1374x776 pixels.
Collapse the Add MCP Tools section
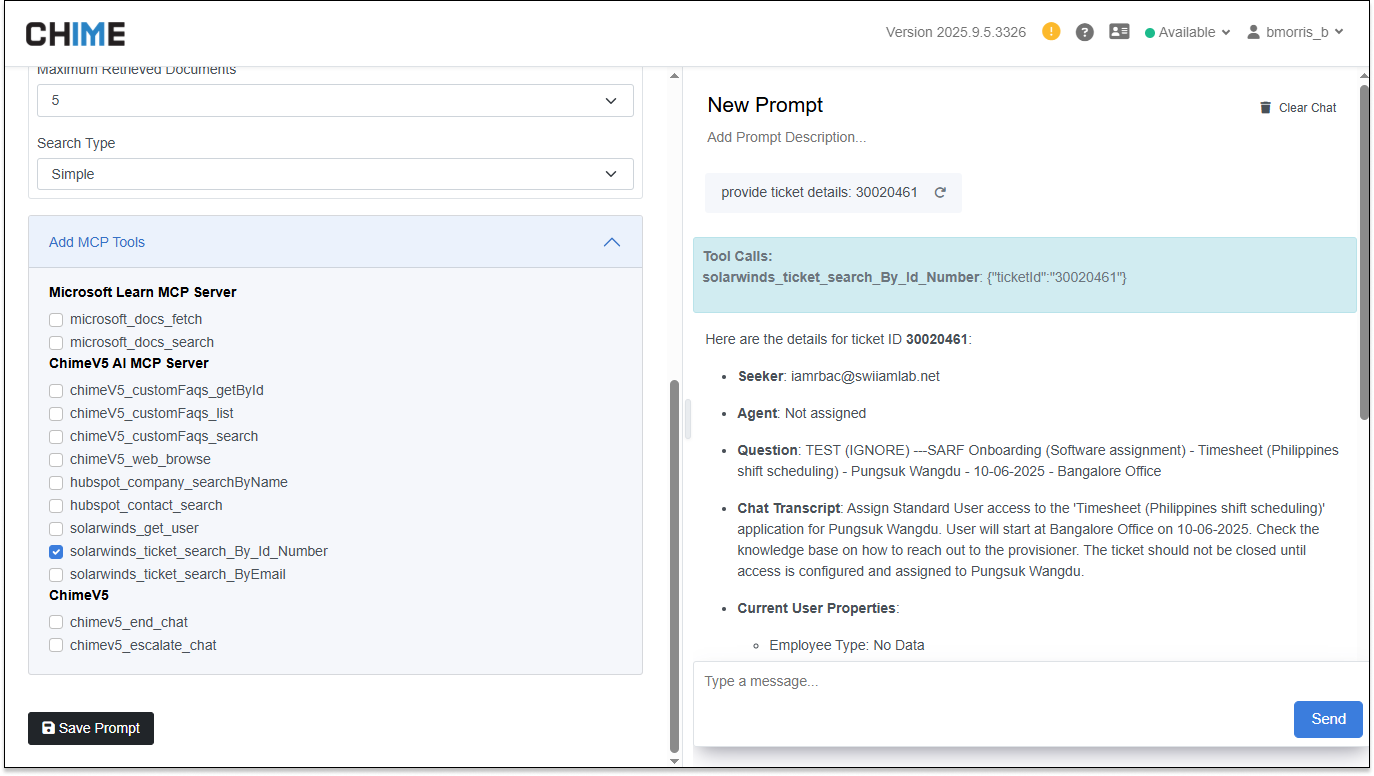tap(335, 242)
